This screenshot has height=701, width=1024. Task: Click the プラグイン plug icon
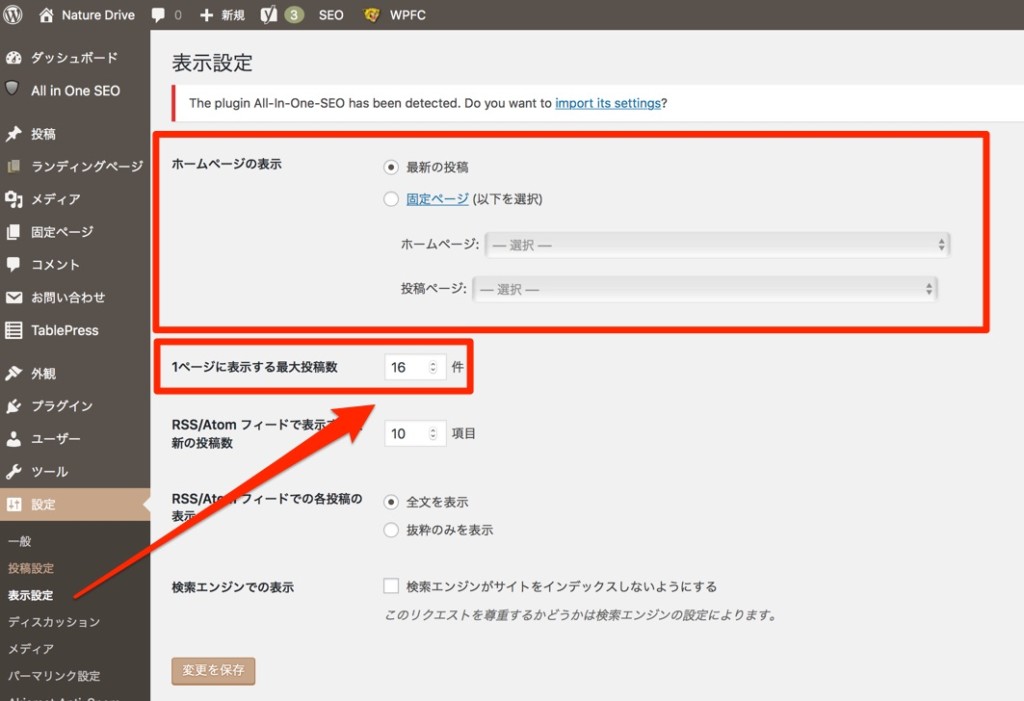[14, 406]
